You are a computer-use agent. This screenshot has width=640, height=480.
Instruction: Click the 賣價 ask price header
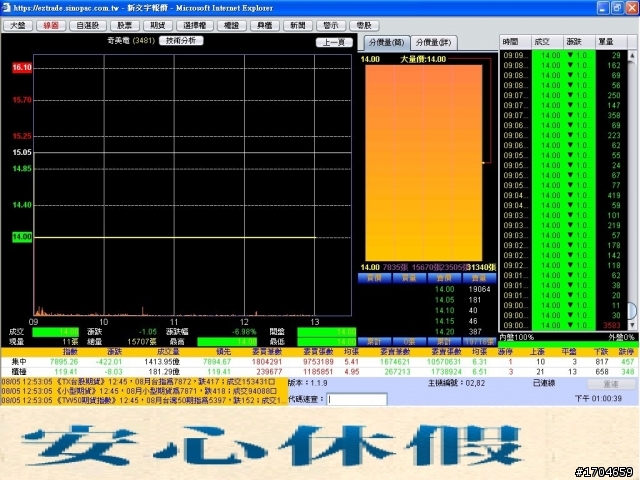[x=444, y=278]
